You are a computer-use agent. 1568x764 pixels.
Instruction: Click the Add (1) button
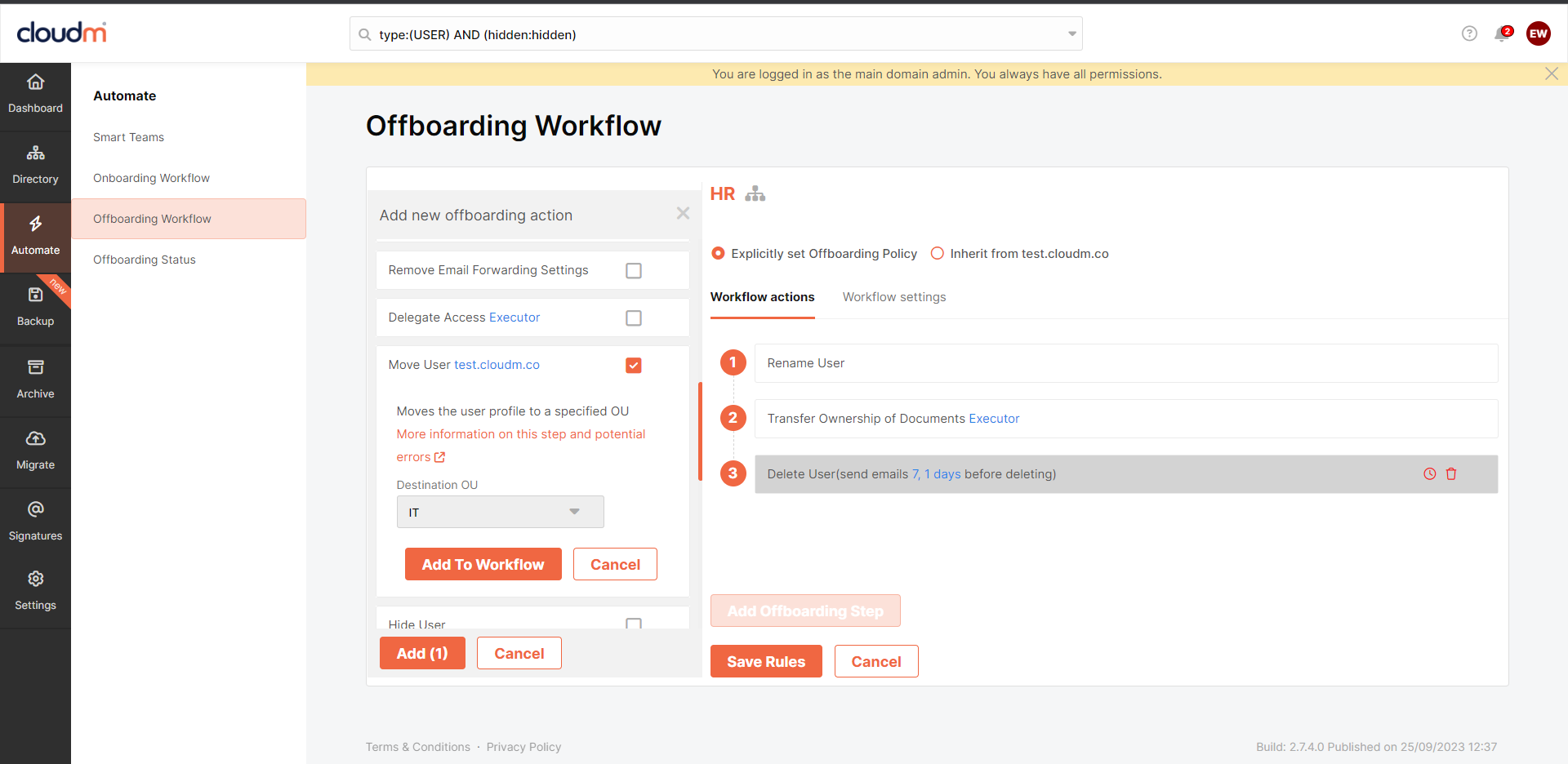coord(422,653)
